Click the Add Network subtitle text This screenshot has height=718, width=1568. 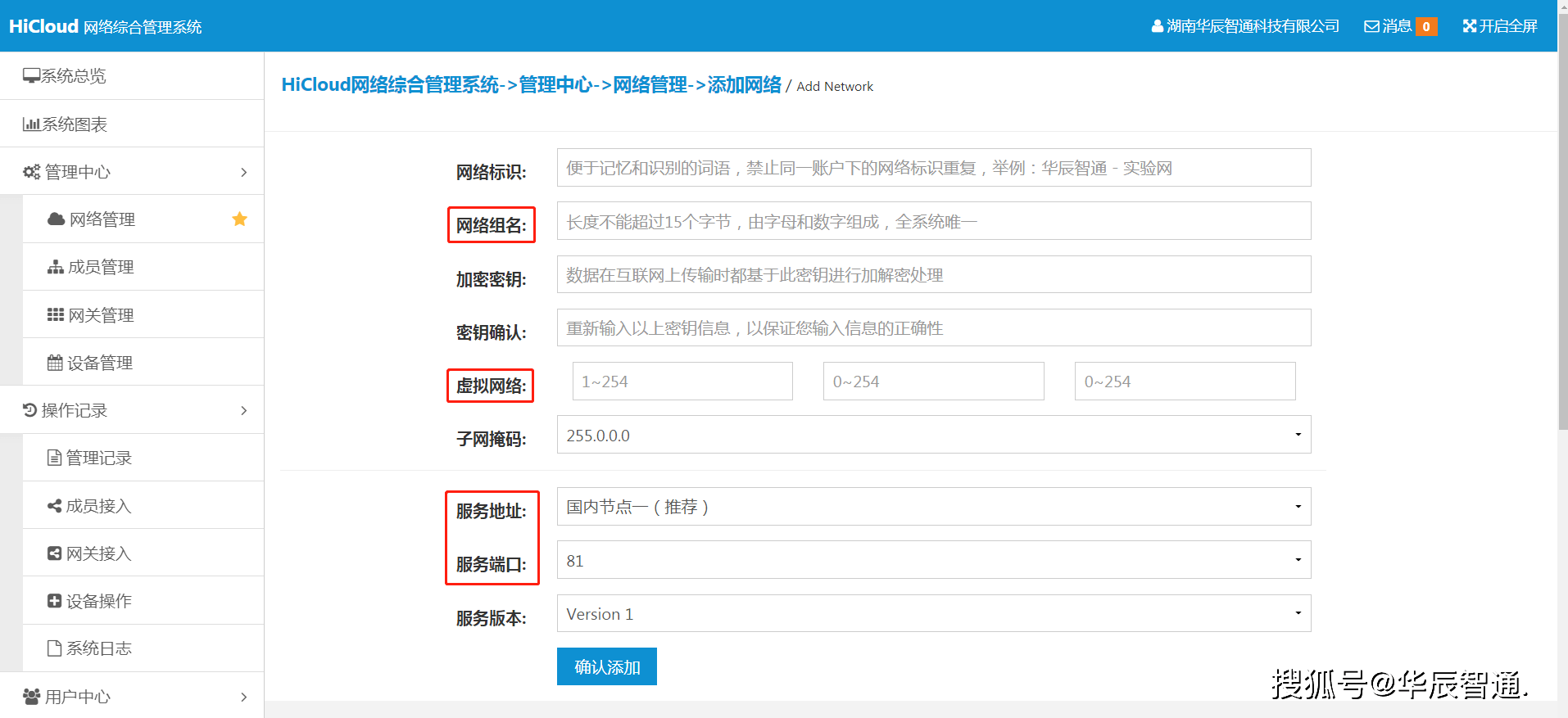pyautogui.click(x=835, y=86)
